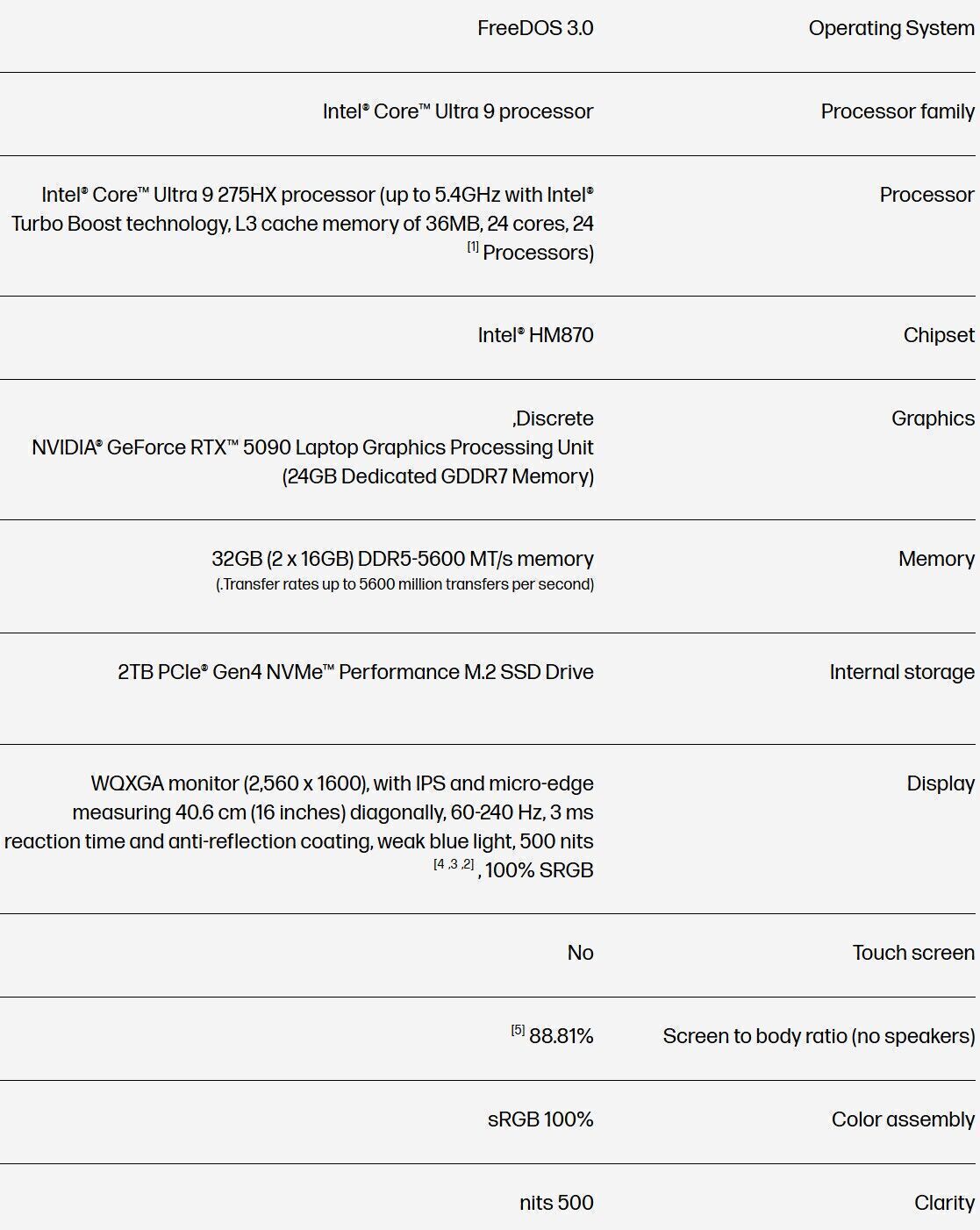Click the Touch screen row label
This screenshot has height=1230, width=980.
pyautogui.click(x=912, y=953)
